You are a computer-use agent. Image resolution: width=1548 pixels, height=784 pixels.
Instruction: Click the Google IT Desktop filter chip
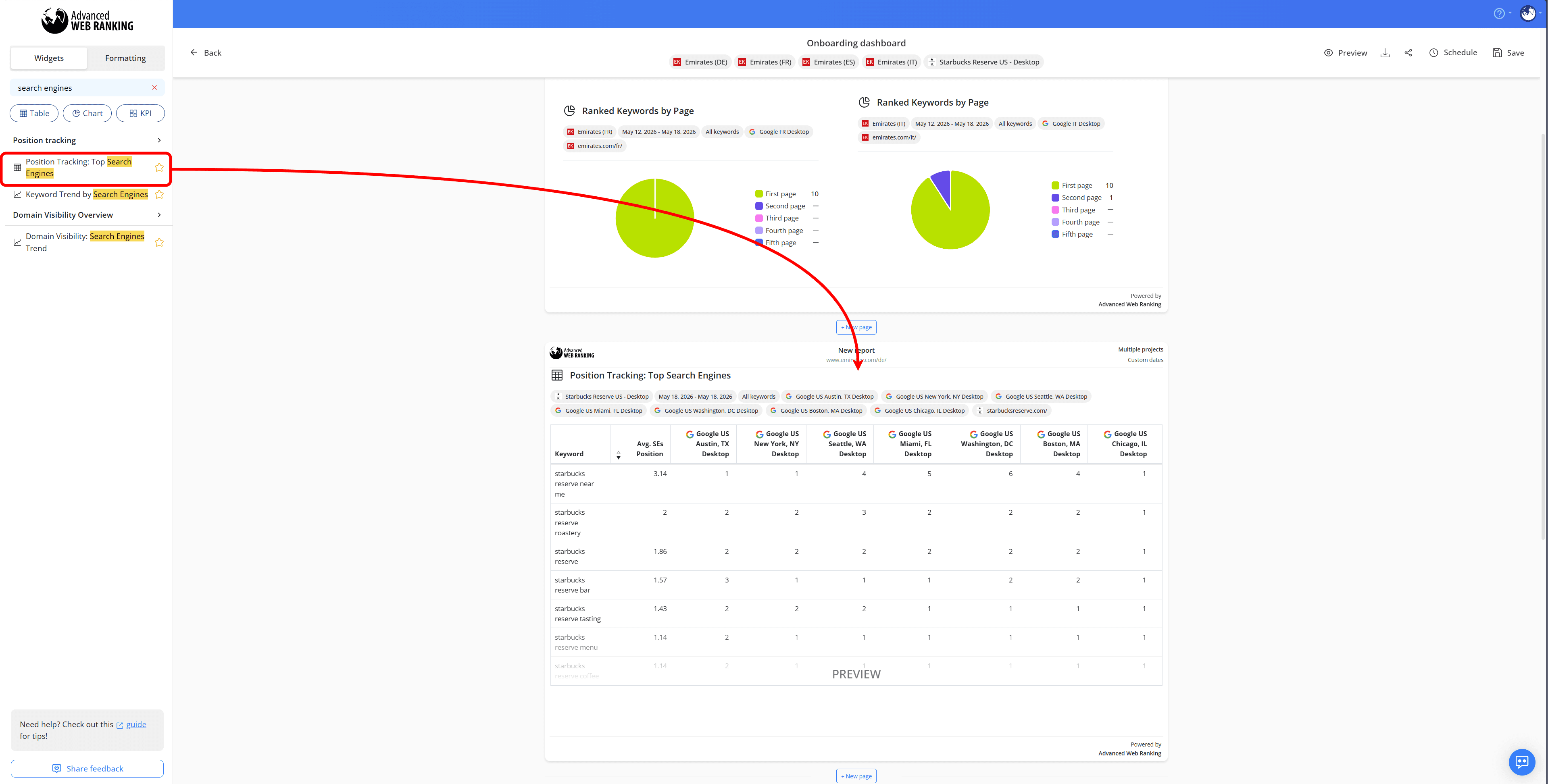1071,124
